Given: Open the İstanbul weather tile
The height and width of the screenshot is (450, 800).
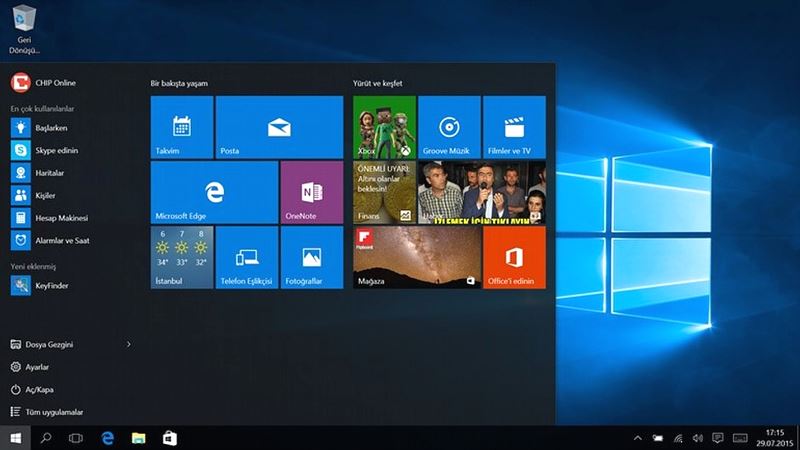Looking at the screenshot, I should 182,258.
